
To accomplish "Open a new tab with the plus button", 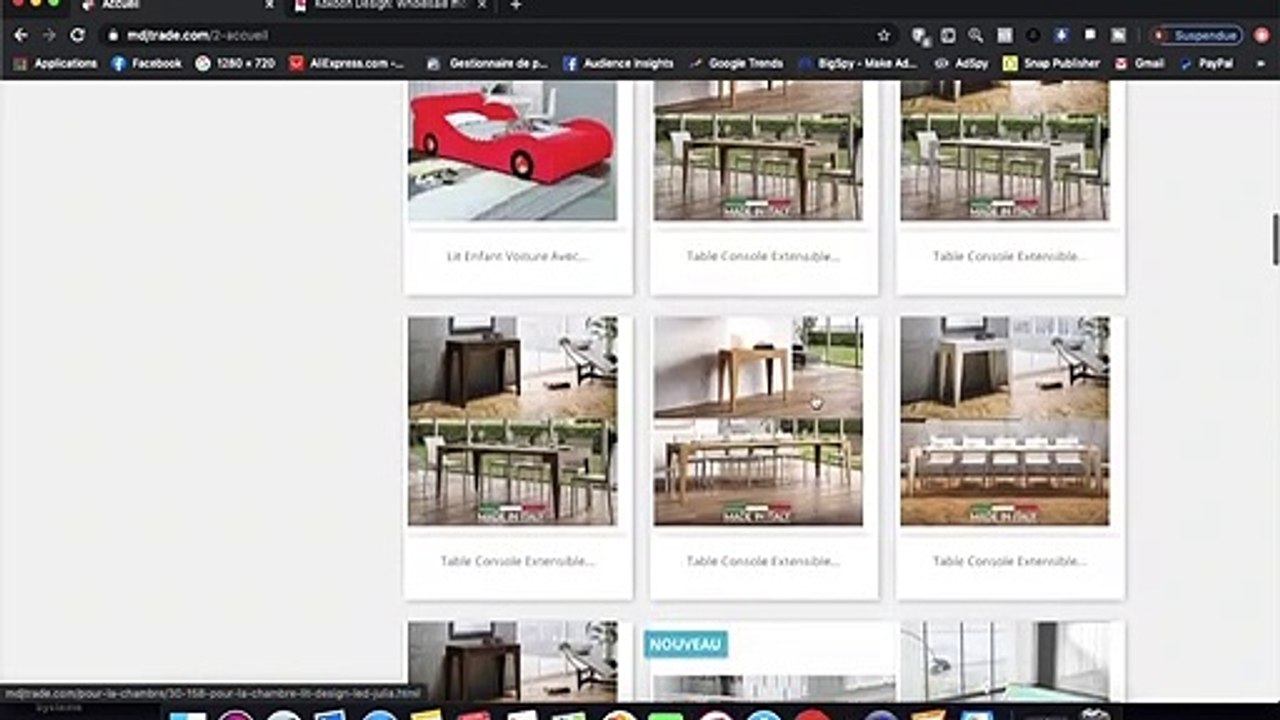I will pos(515,5).
